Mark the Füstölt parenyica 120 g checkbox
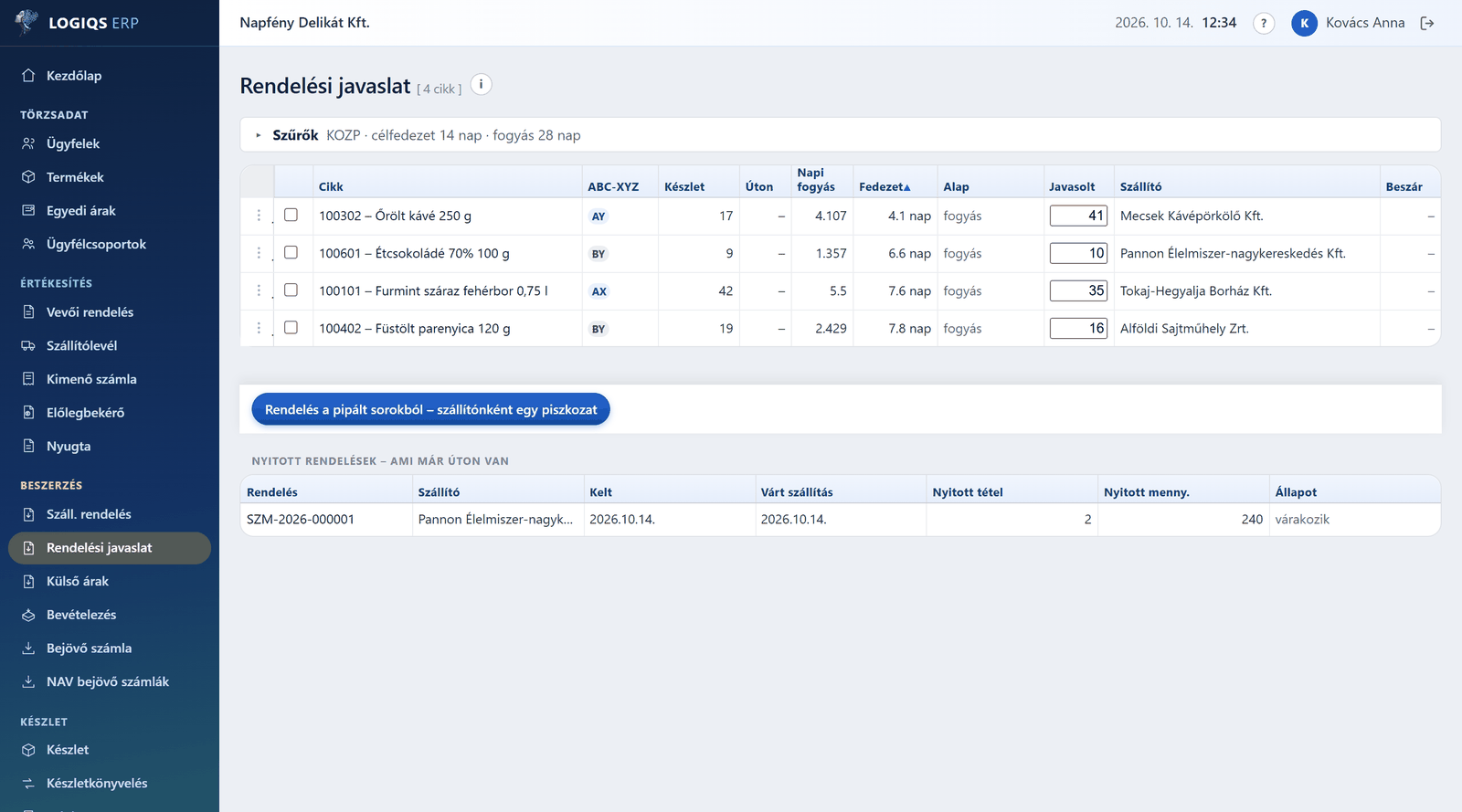The height and width of the screenshot is (812, 1462). click(291, 327)
